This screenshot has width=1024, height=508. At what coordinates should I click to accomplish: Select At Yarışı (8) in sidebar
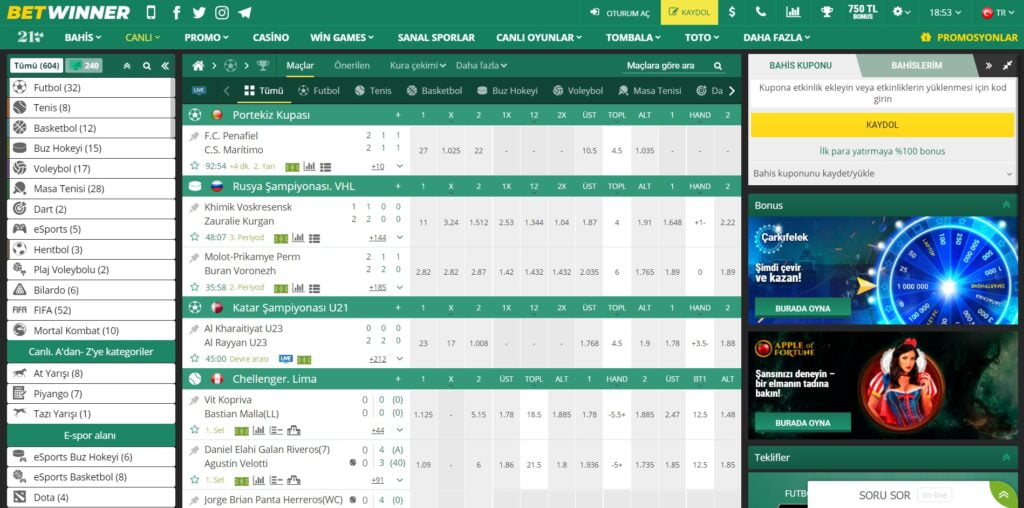click(91, 373)
